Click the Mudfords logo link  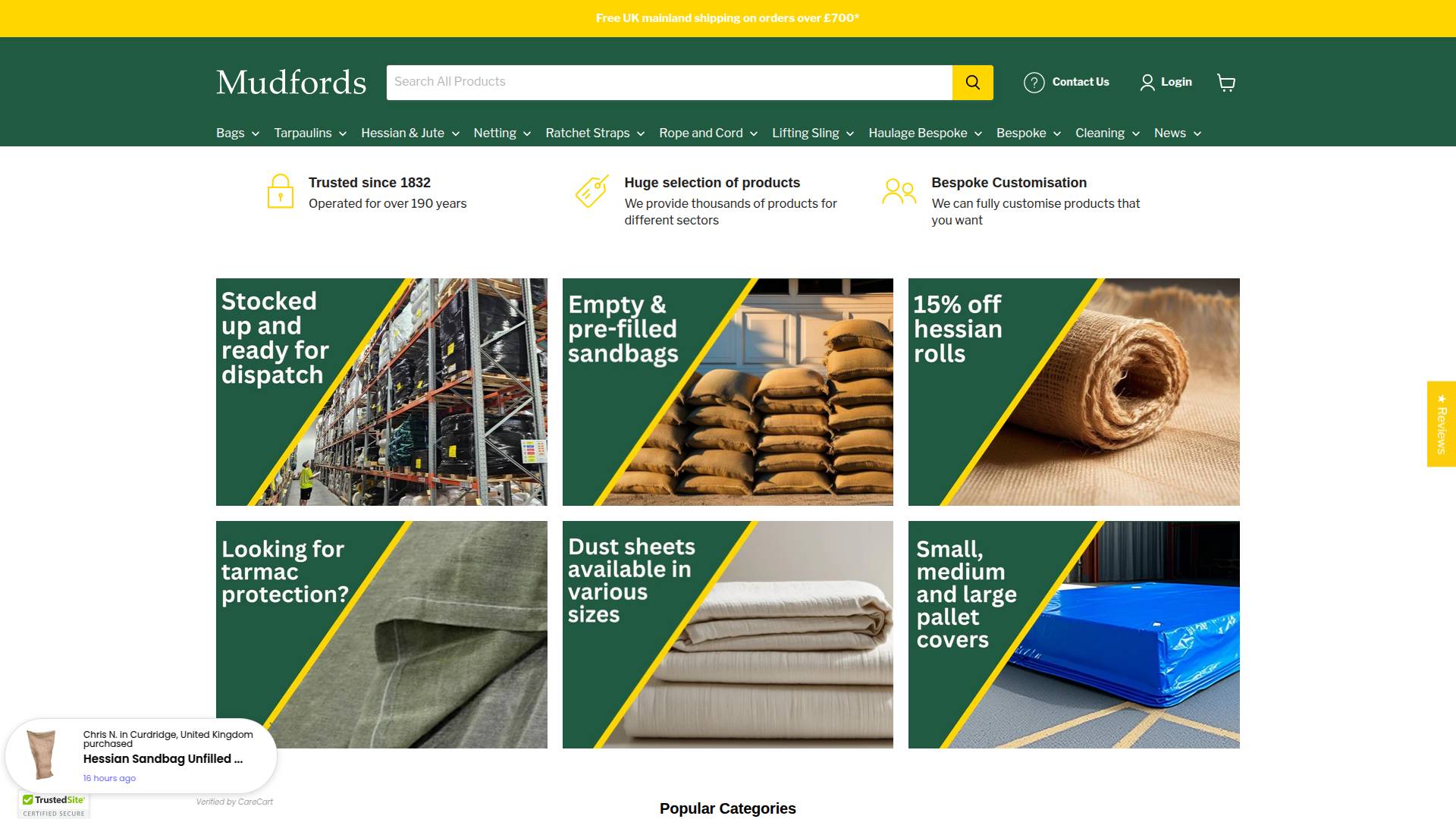[x=291, y=82]
